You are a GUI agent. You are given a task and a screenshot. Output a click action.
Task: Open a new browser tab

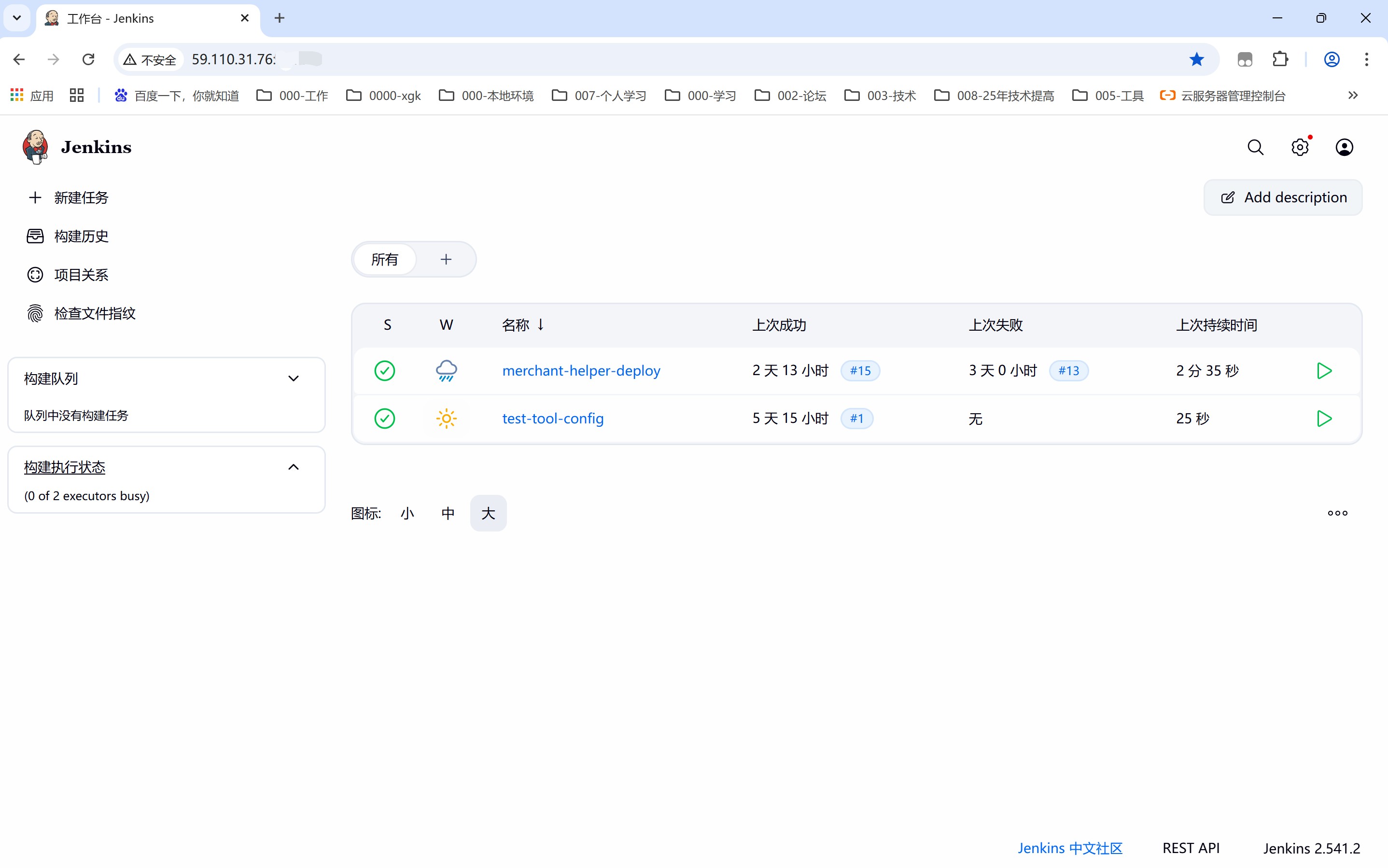280,18
